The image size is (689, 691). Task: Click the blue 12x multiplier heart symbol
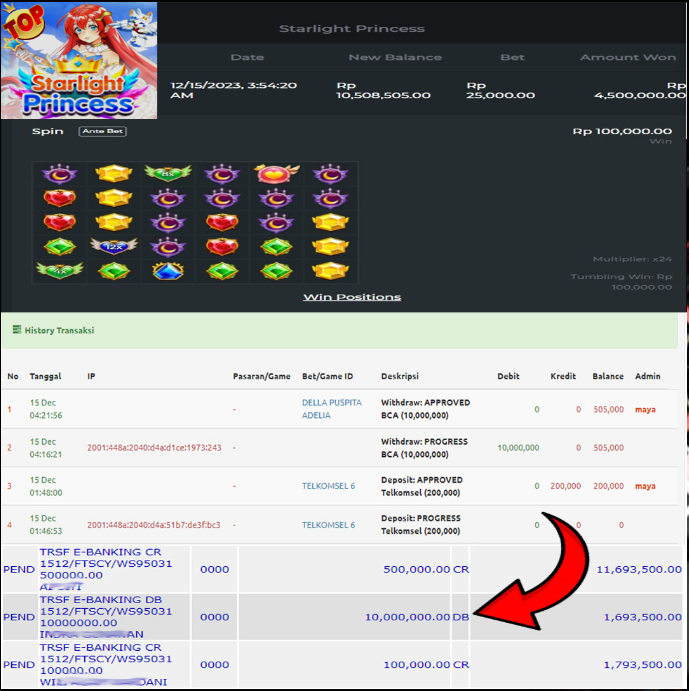click(x=114, y=246)
